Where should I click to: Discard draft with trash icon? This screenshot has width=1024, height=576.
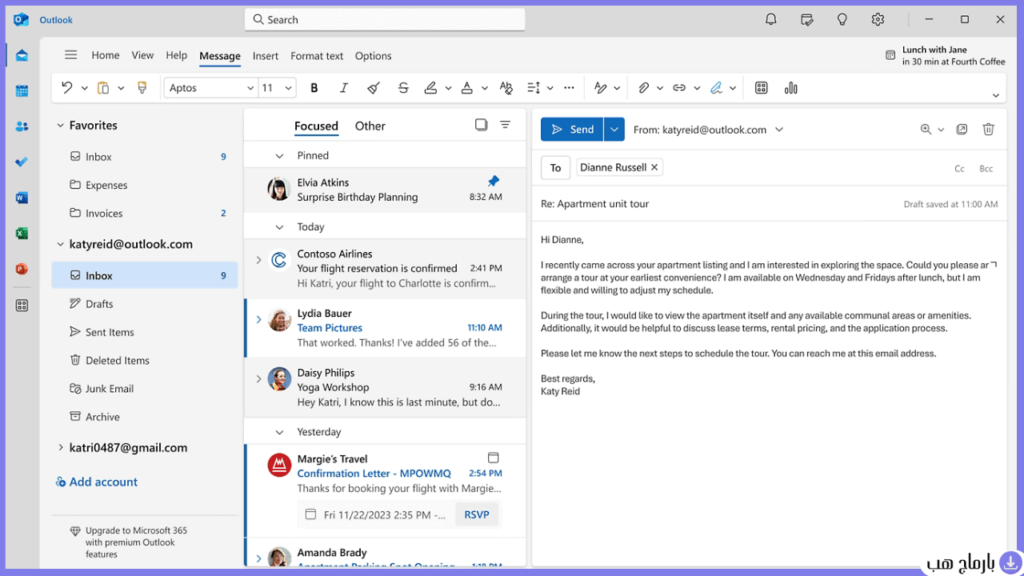(x=988, y=129)
